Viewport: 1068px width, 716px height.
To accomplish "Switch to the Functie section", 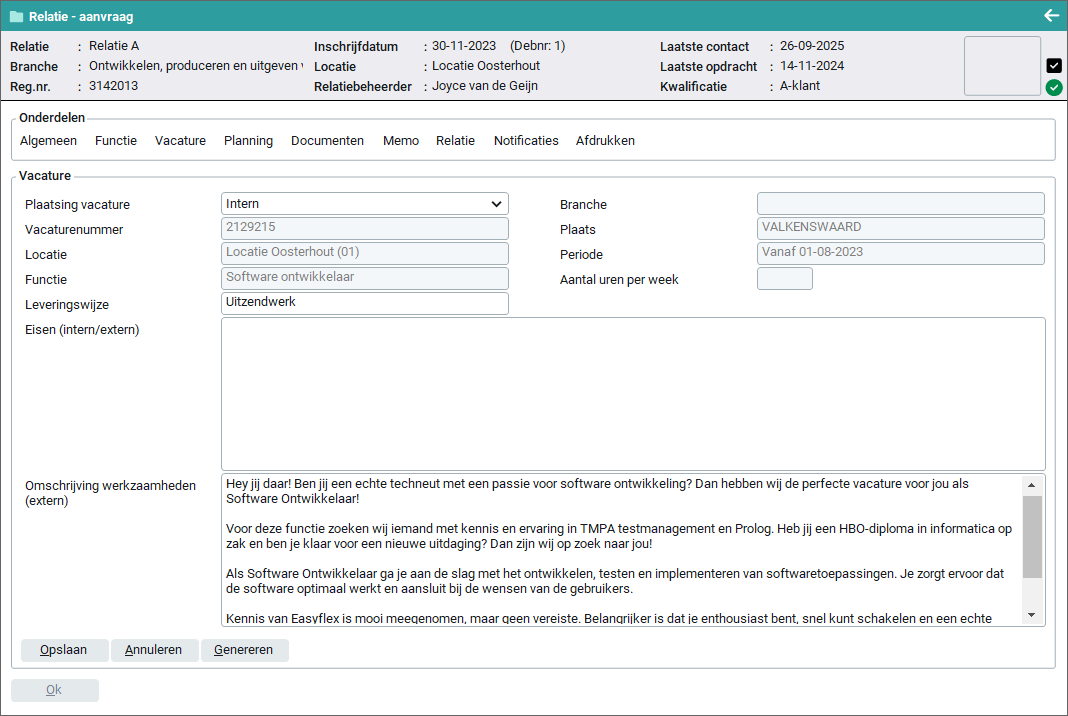I will tap(116, 141).
